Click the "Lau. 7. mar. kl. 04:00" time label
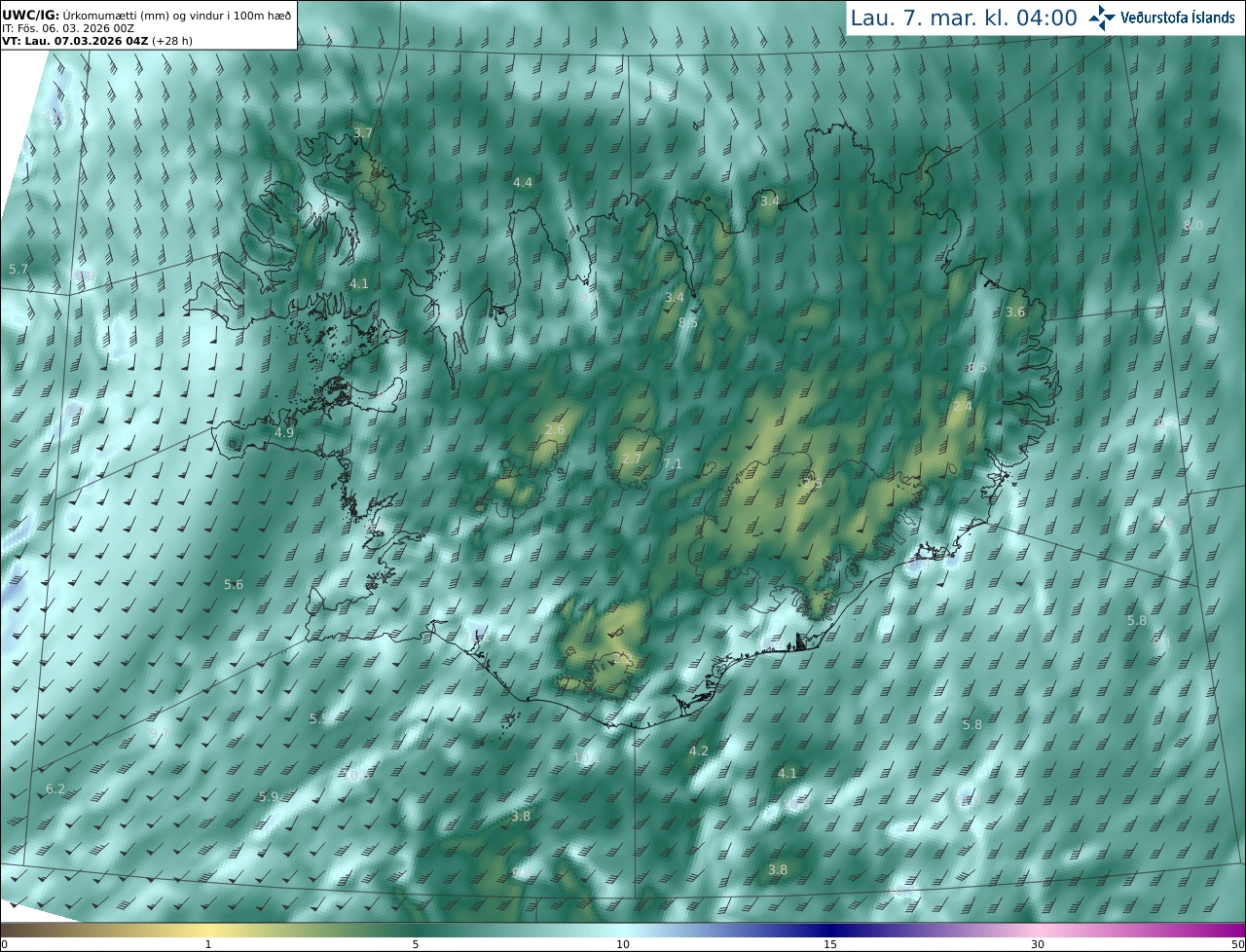This screenshot has height=952, width=1246. tap(964, 18)
